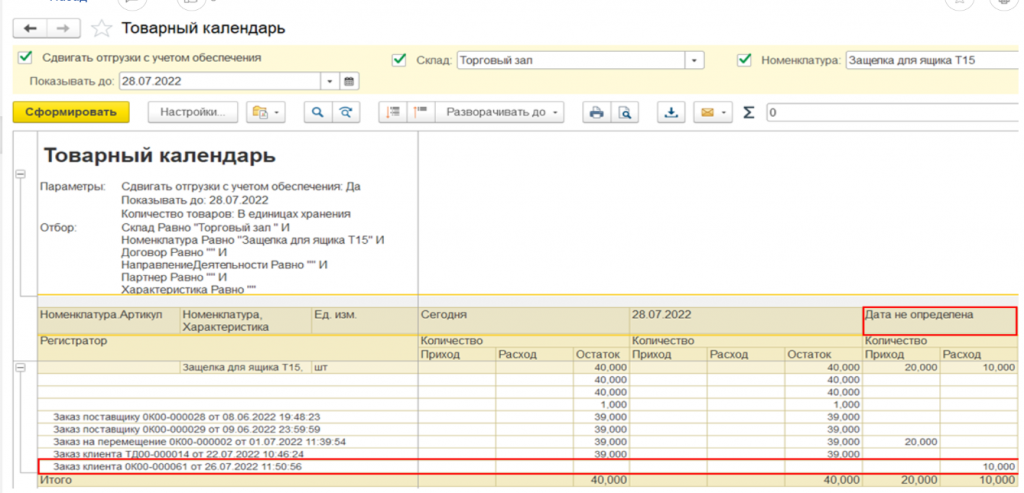Click the back navigation arrow
This screenshot has height=493, width=1024.
tap(31, 27)
